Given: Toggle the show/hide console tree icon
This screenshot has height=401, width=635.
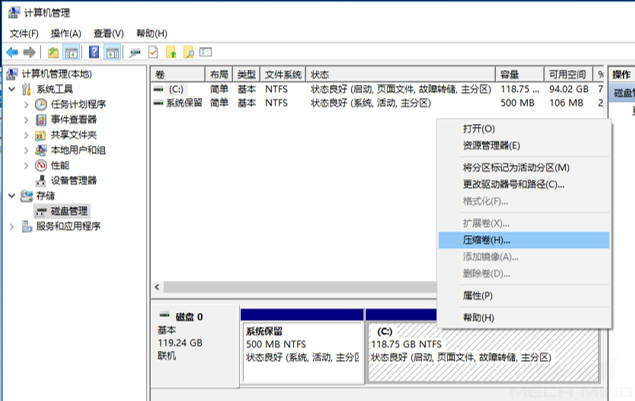Looking at the screenshot, I should click(x=71, y=52).
